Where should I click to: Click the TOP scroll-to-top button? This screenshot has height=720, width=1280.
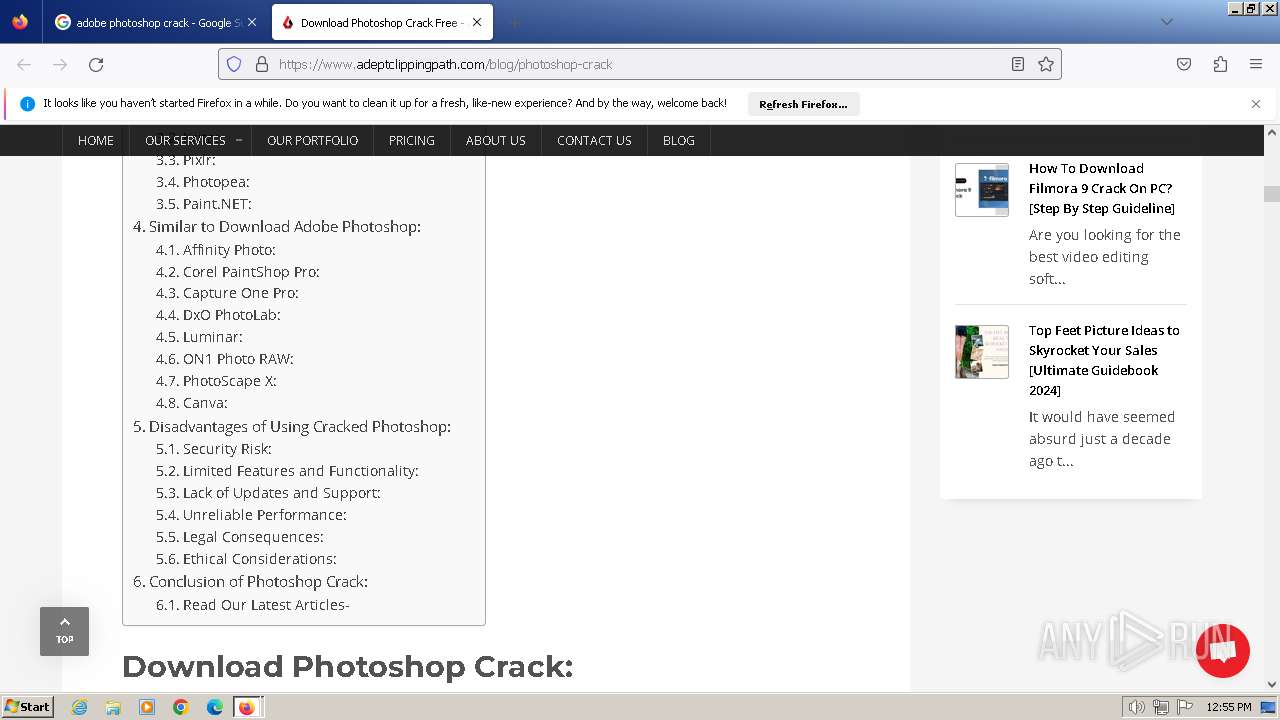64,631
